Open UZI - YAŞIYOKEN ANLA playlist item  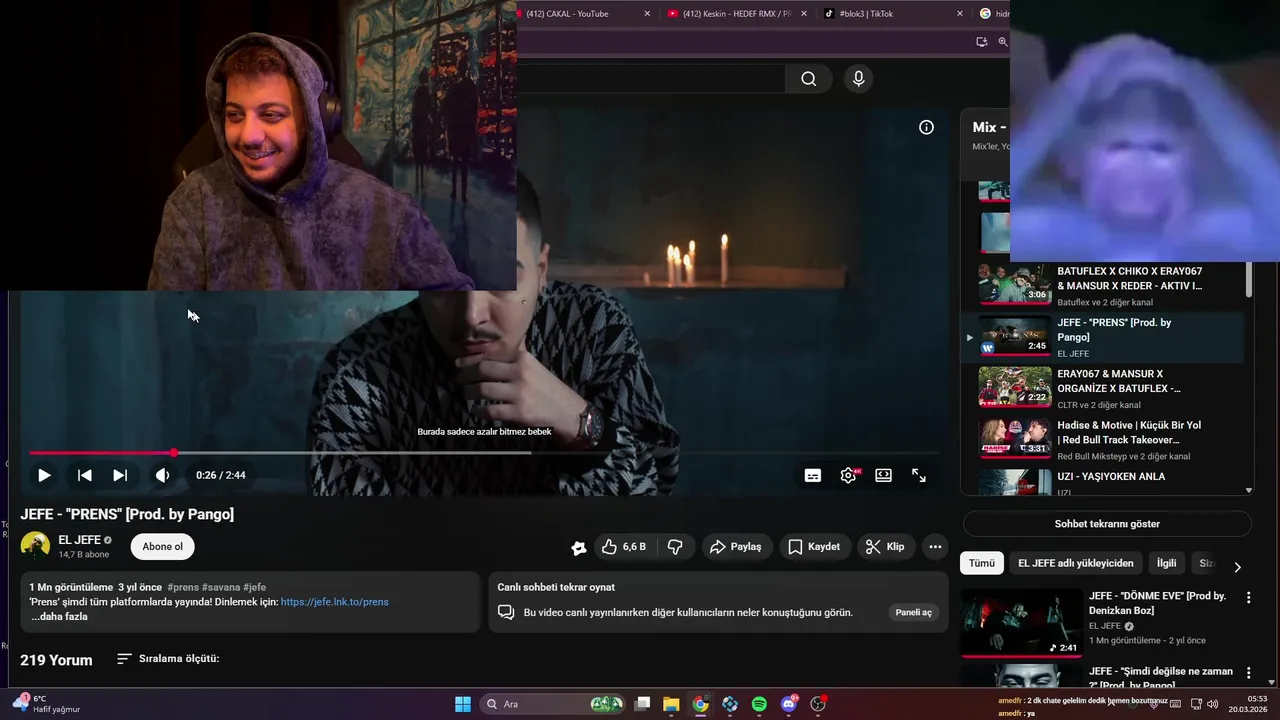point(1104,481)
